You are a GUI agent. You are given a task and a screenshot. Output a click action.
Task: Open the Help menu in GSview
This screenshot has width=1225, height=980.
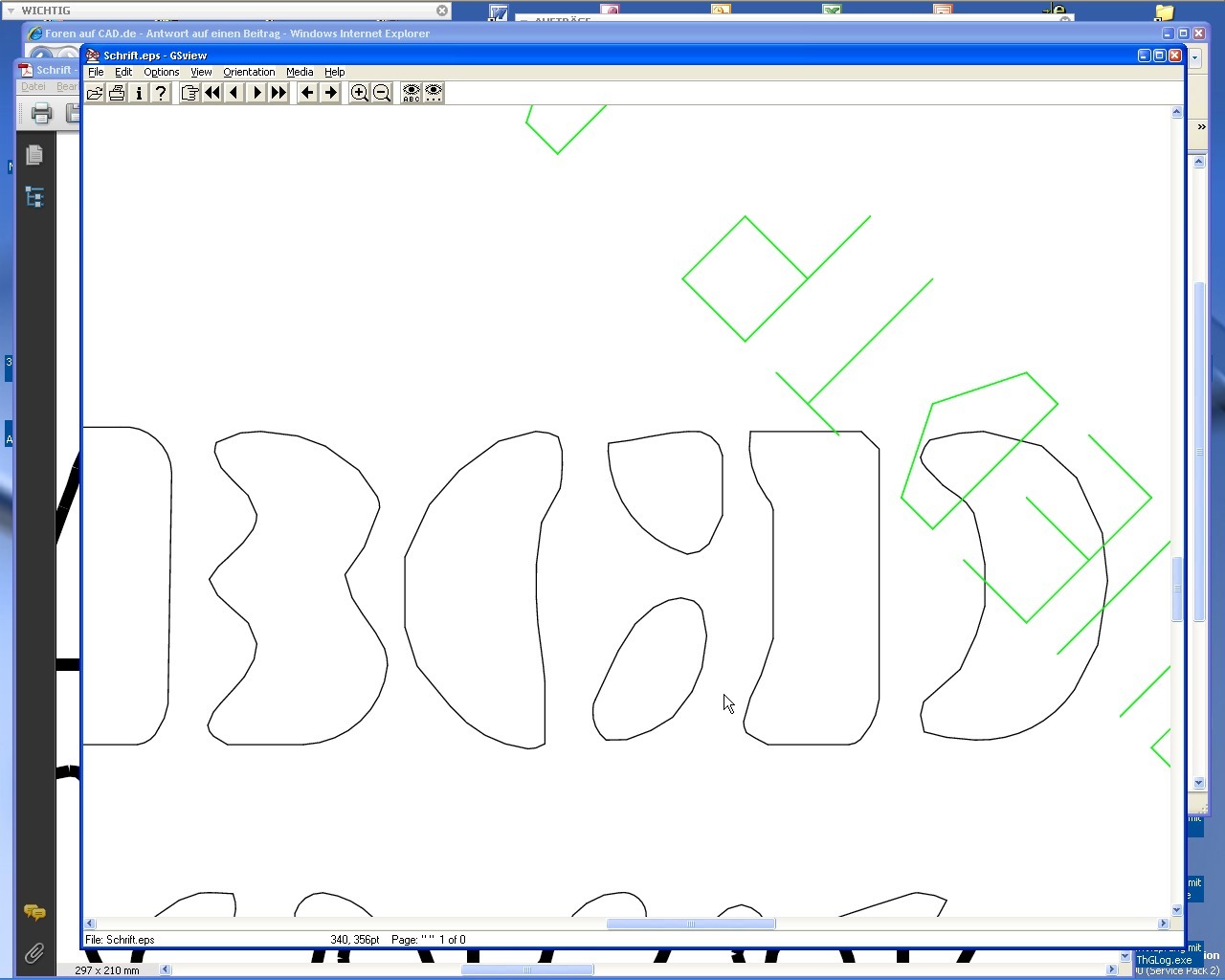click(334, 72)
